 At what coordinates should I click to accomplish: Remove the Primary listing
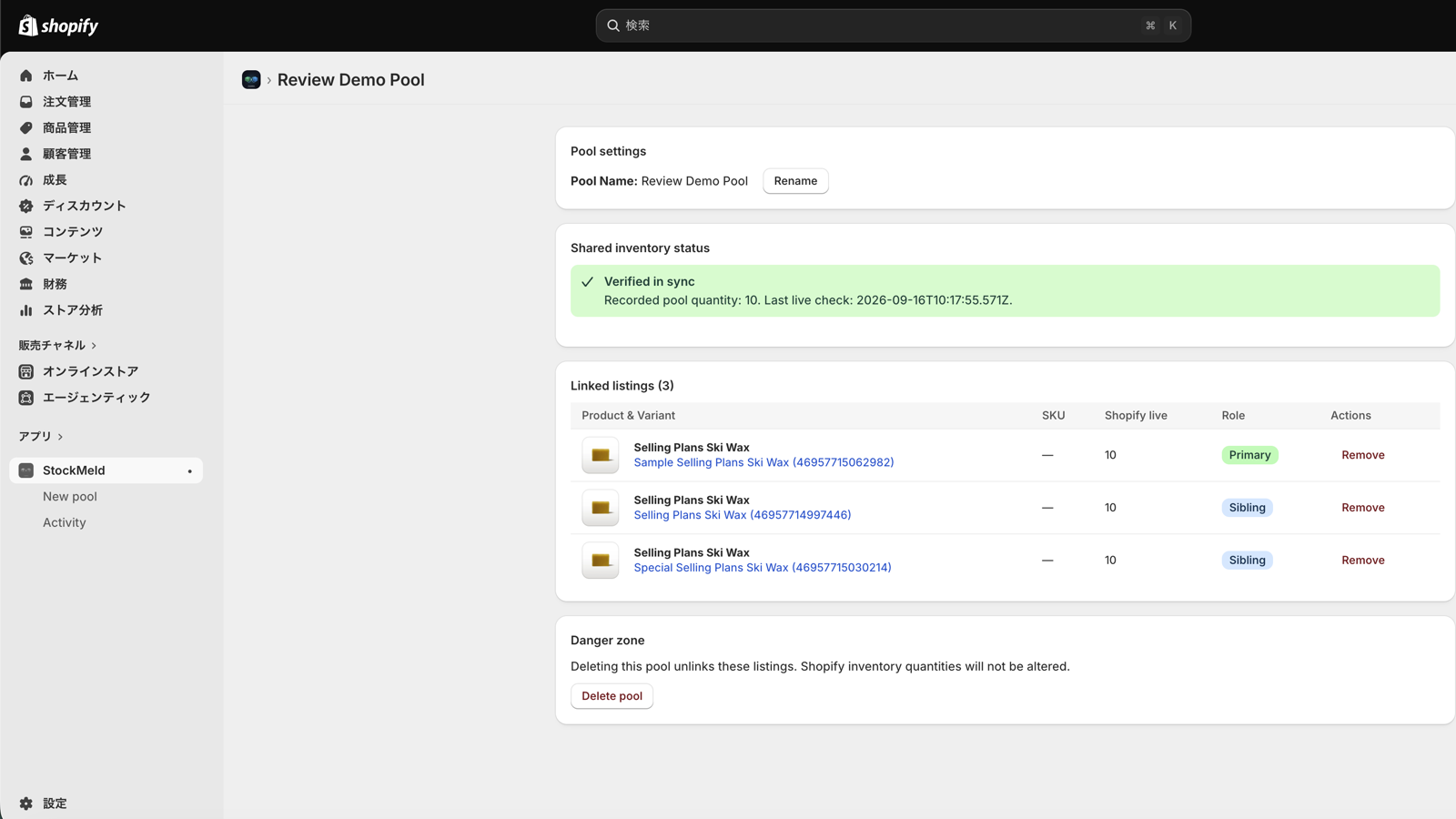[1362, 455]
